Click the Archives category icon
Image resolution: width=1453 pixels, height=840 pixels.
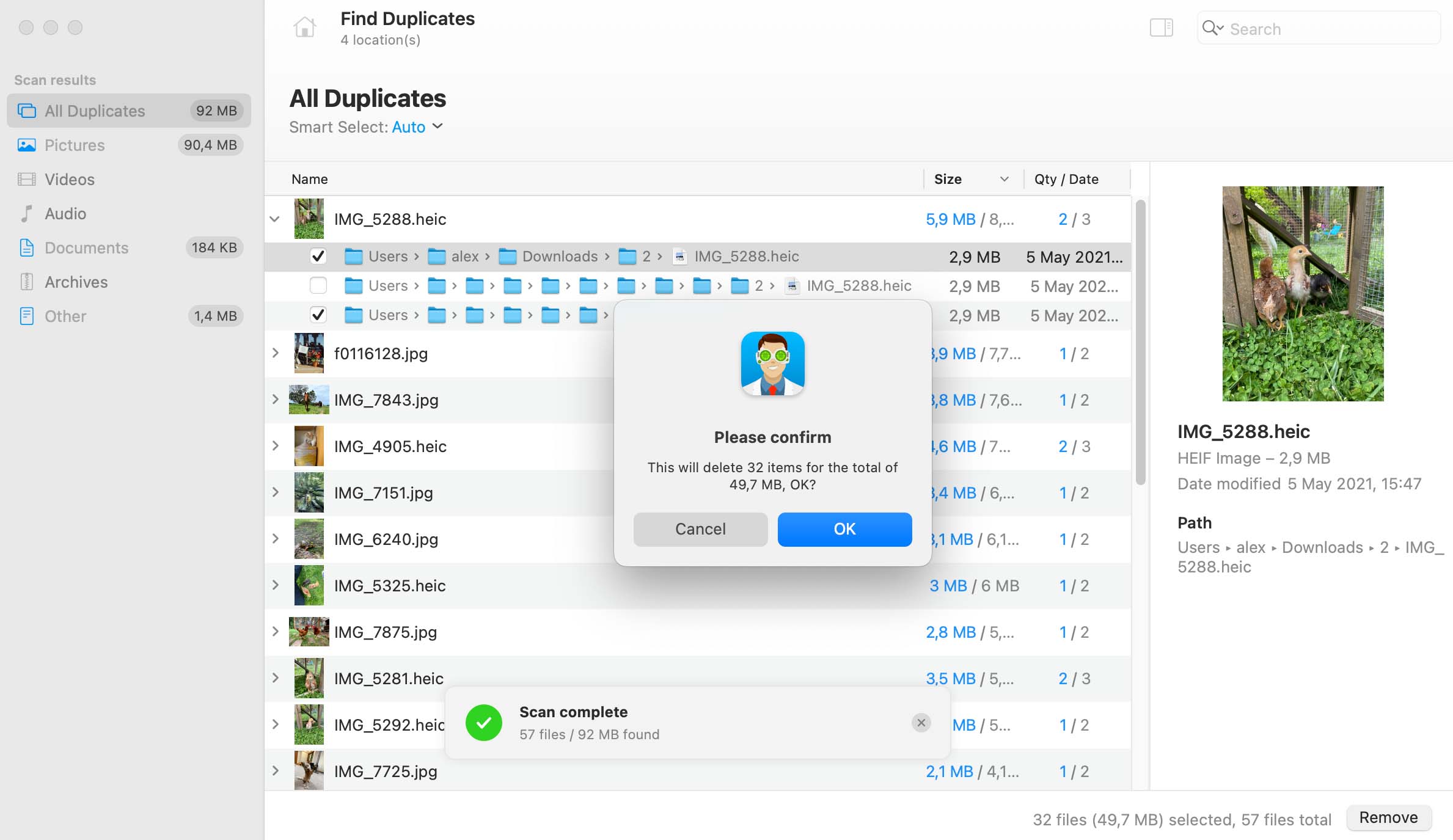(x=26, y=282)
